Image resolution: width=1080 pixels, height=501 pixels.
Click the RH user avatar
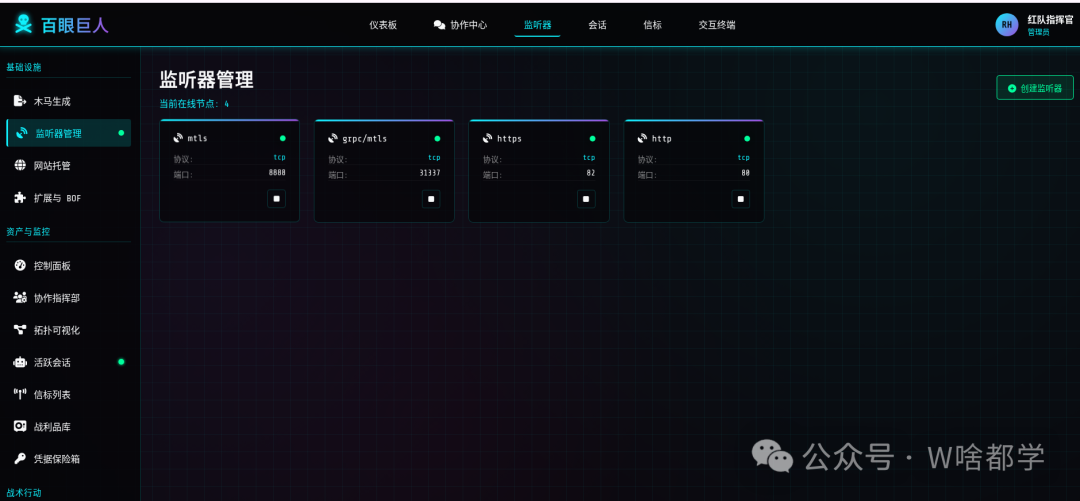(1006, 25)
